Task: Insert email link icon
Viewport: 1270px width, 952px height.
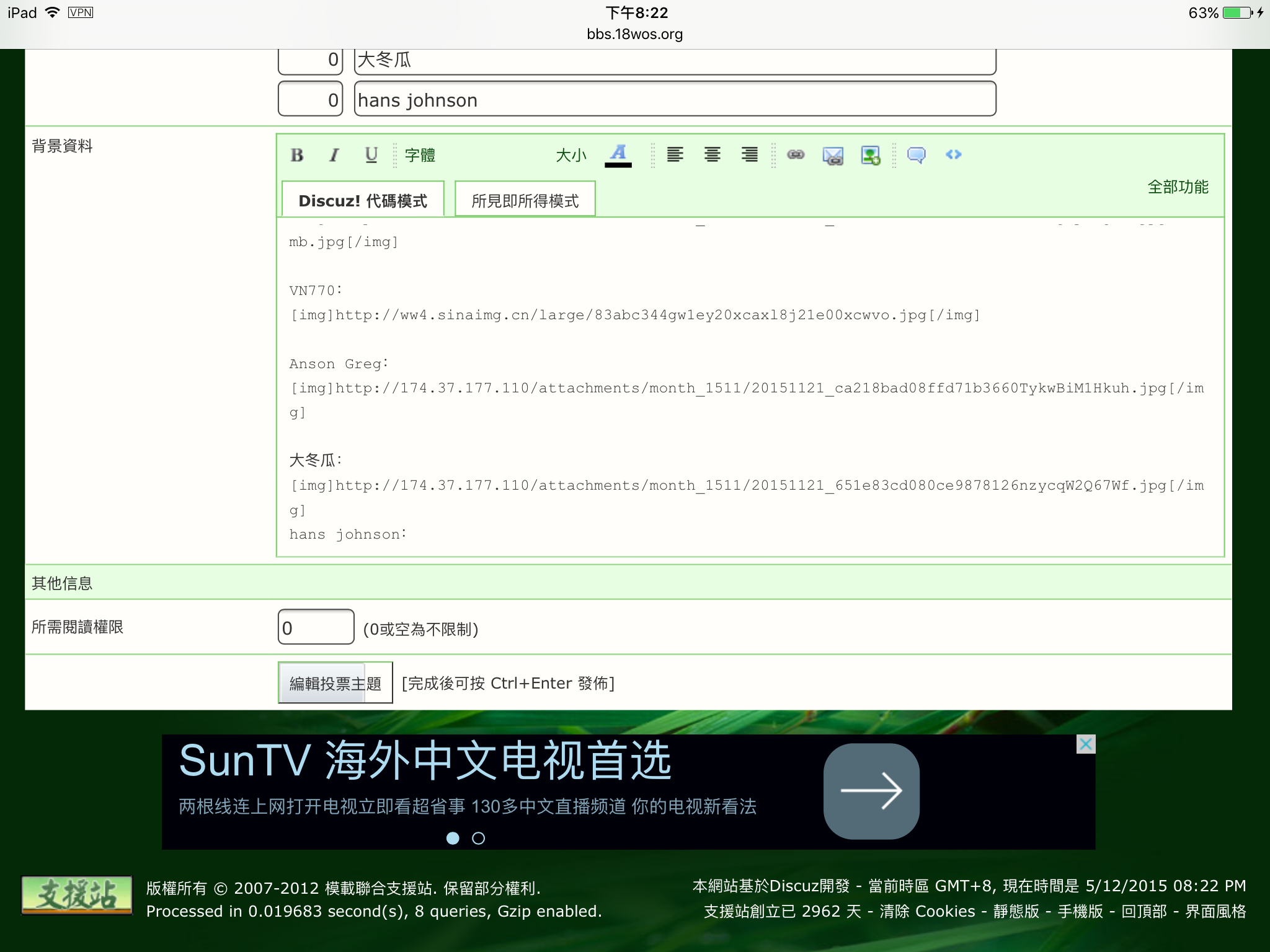Action: pyautogui.click(x=833, y=155)
